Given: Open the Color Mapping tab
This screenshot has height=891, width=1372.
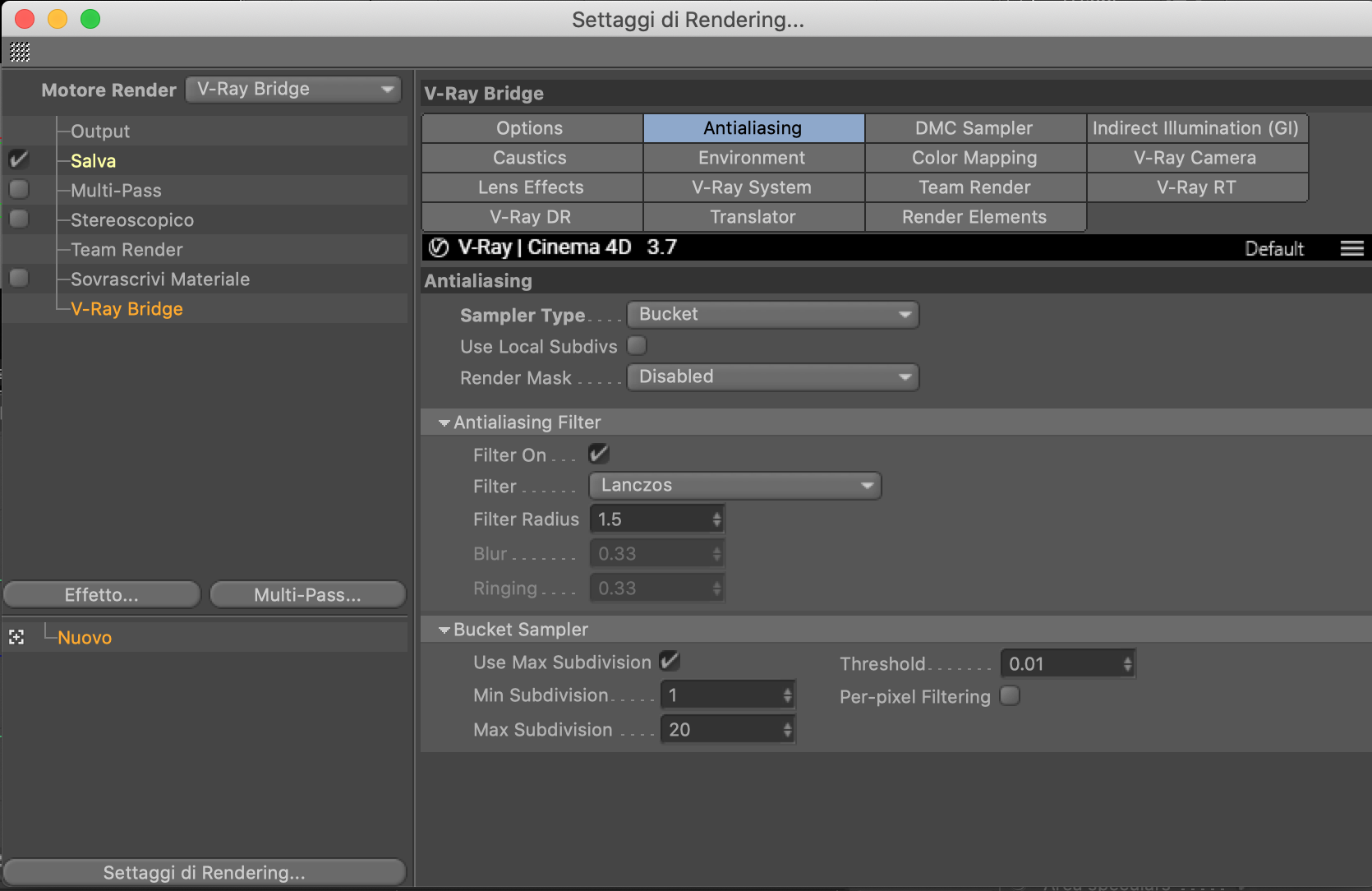Looking at the screenshot, I should [976, 158].
